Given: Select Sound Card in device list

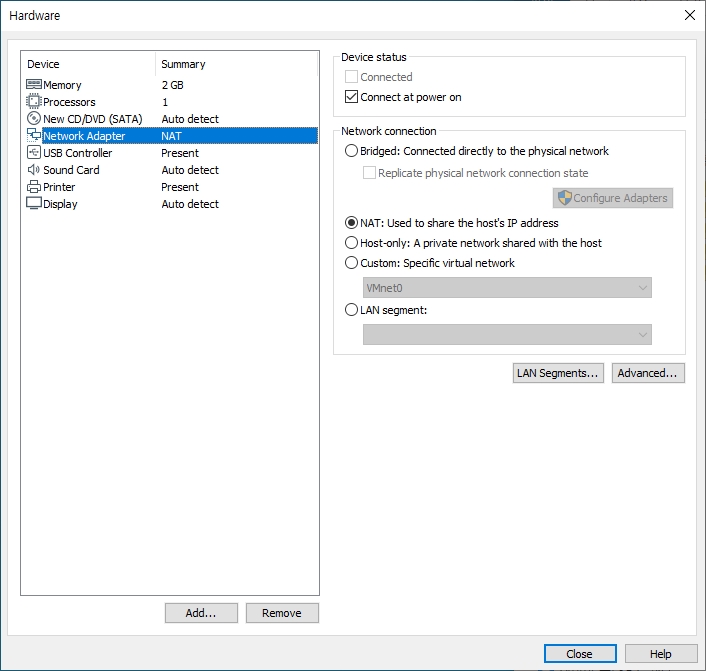Looking at the screenshot, I should coord(171,170).
